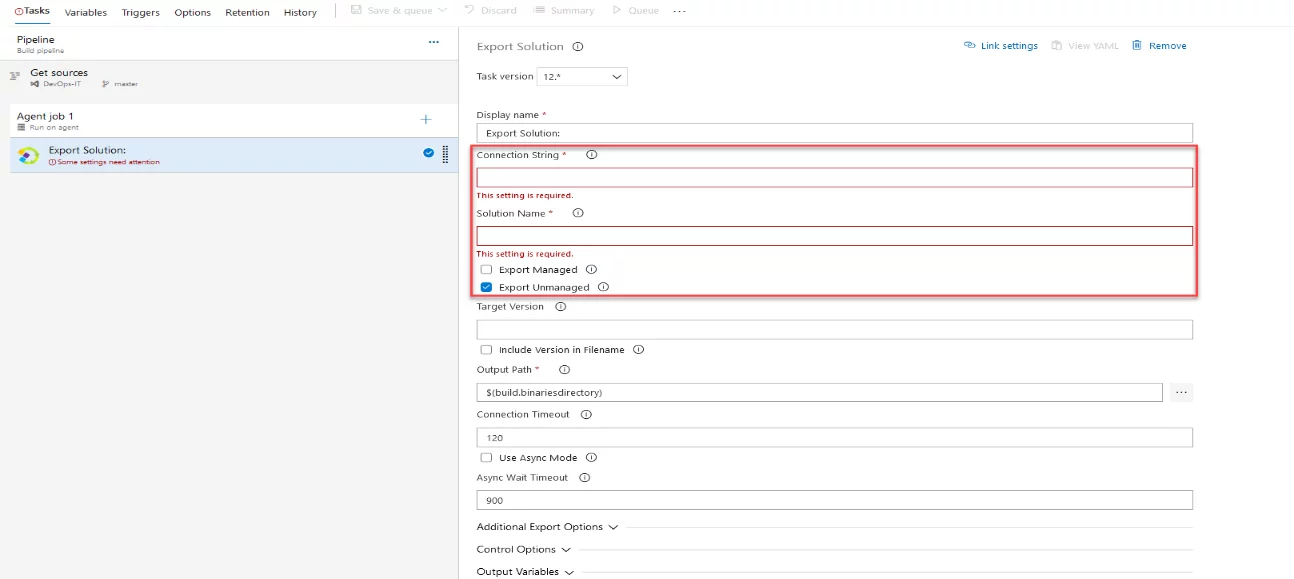Click Connection Timeout info icon
This screenshot has height=579, width=1294.
(586, 414)
